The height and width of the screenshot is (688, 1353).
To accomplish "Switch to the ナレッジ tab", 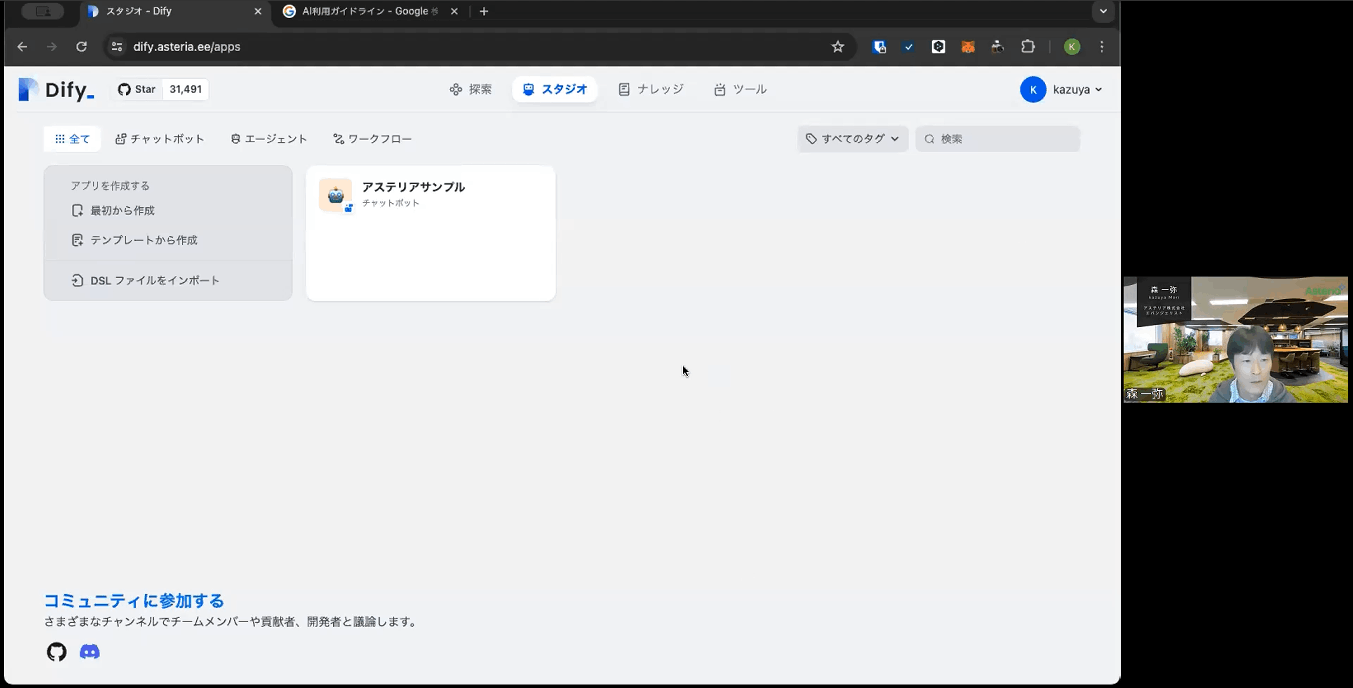I will point(651,90).
